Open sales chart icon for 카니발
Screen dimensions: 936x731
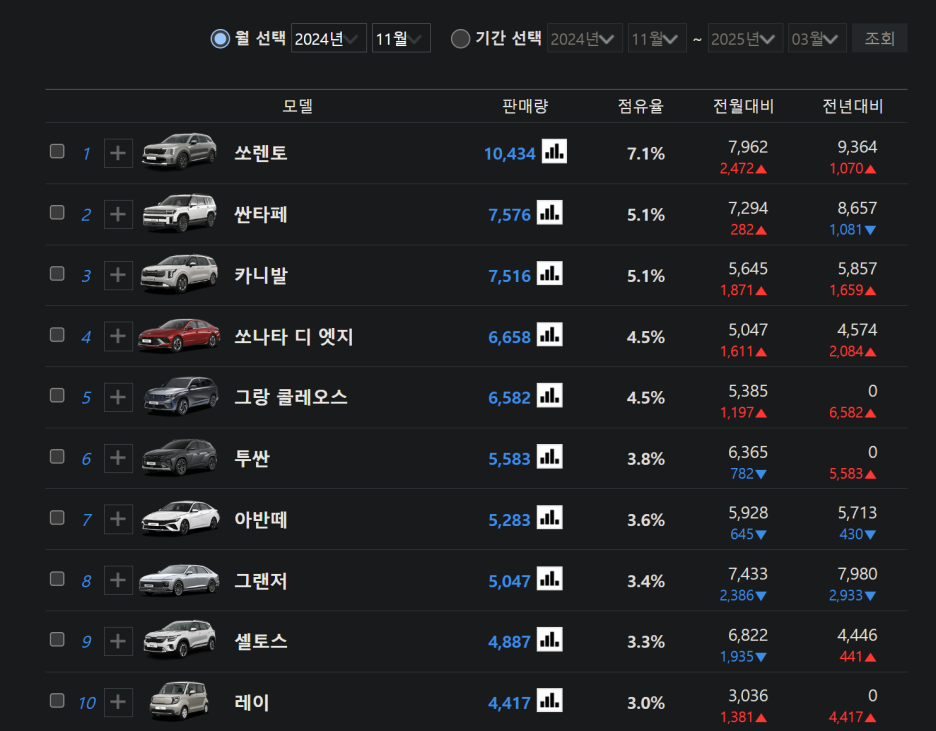pos(549,273)
